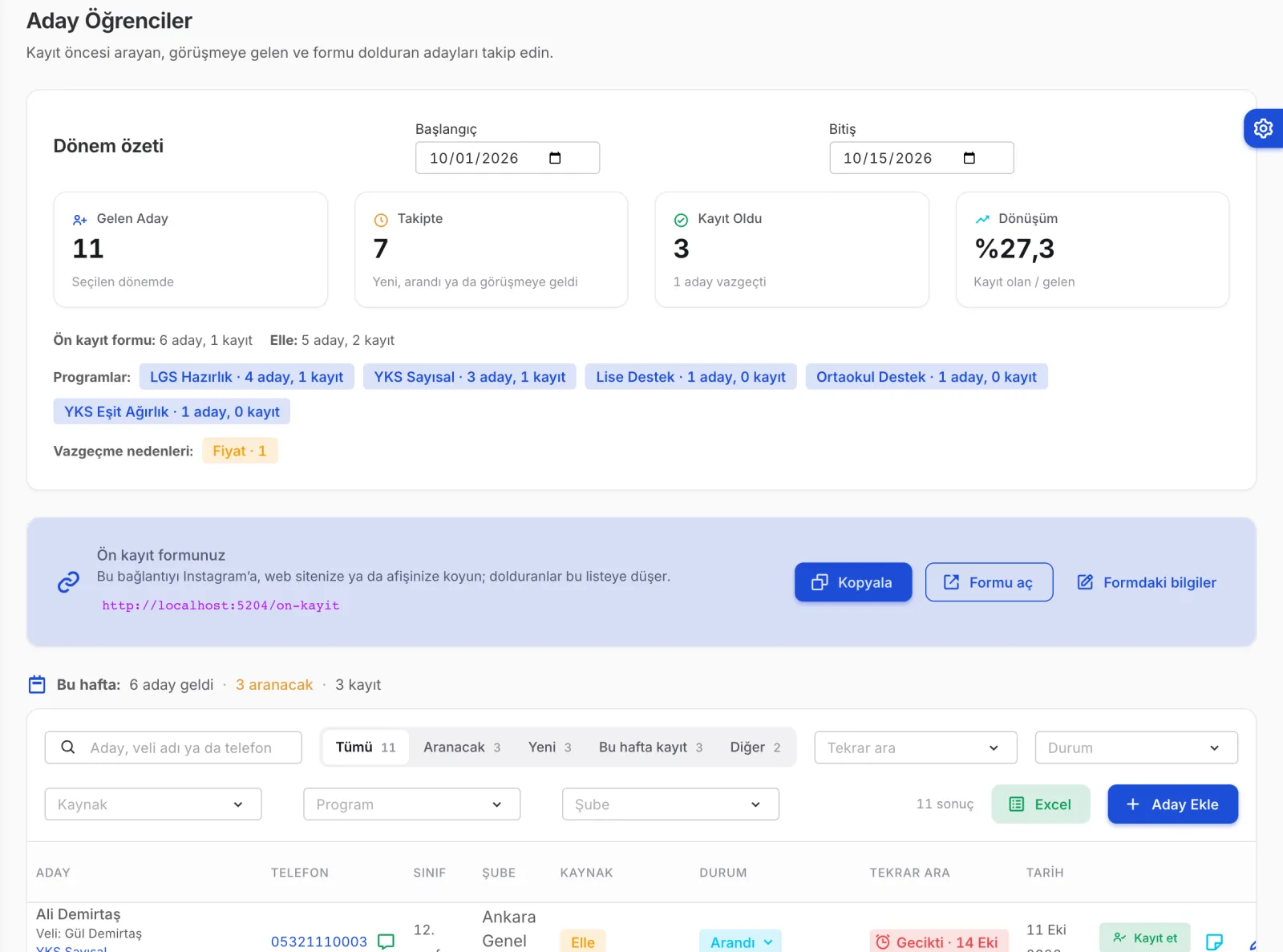Click the link chain icon beside Ön kayıt formunuz
This screenshot has height=952, width=1283.
(68, 582)
